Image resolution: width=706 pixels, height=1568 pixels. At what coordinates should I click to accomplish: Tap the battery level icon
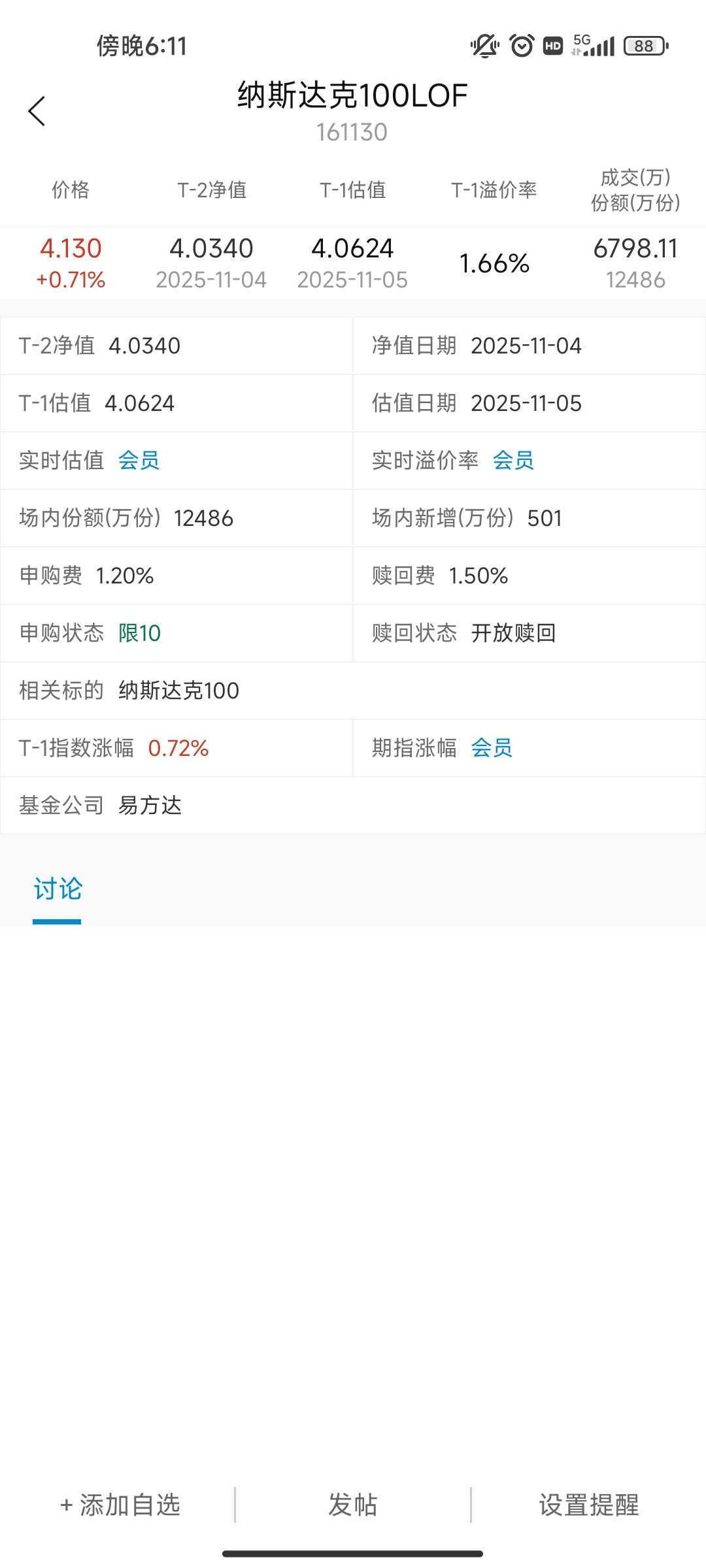[x=645, y=46]
